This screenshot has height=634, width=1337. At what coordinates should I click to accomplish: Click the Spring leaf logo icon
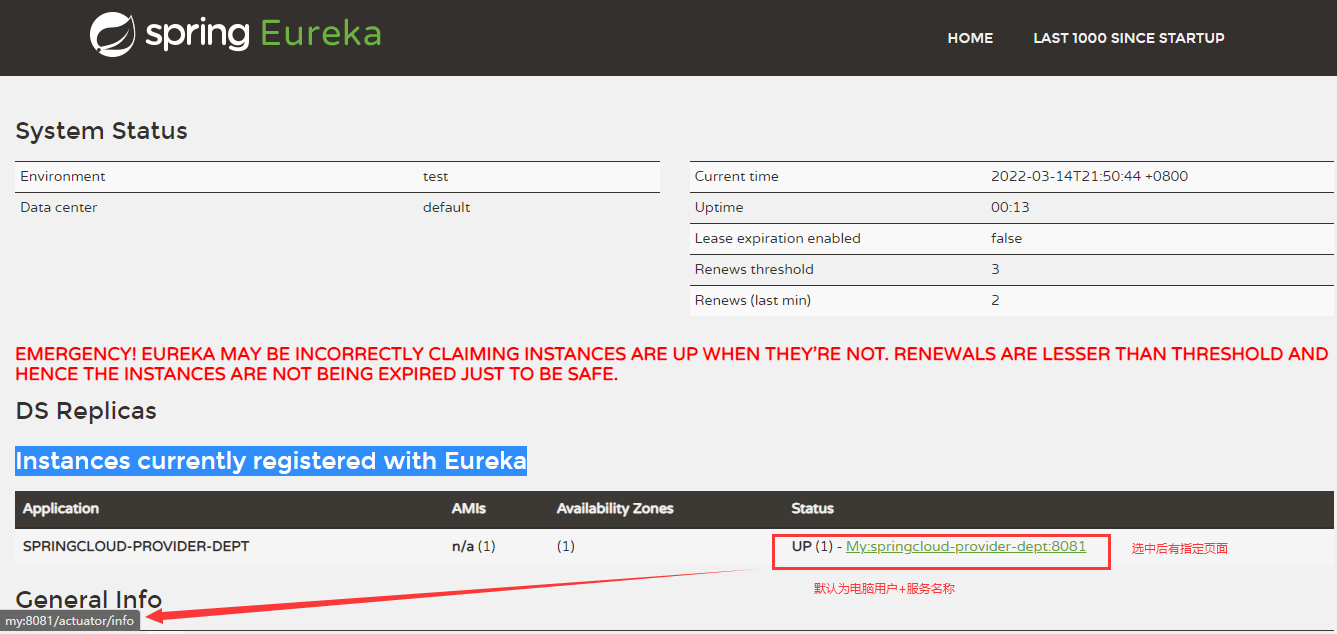pyautogui.click(x=112, y=34)
